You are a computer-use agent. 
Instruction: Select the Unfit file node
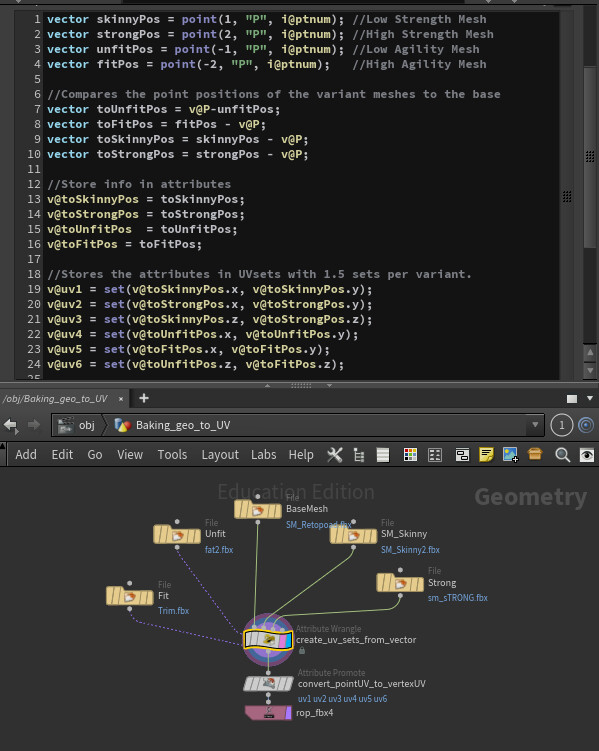click(177, 535)
